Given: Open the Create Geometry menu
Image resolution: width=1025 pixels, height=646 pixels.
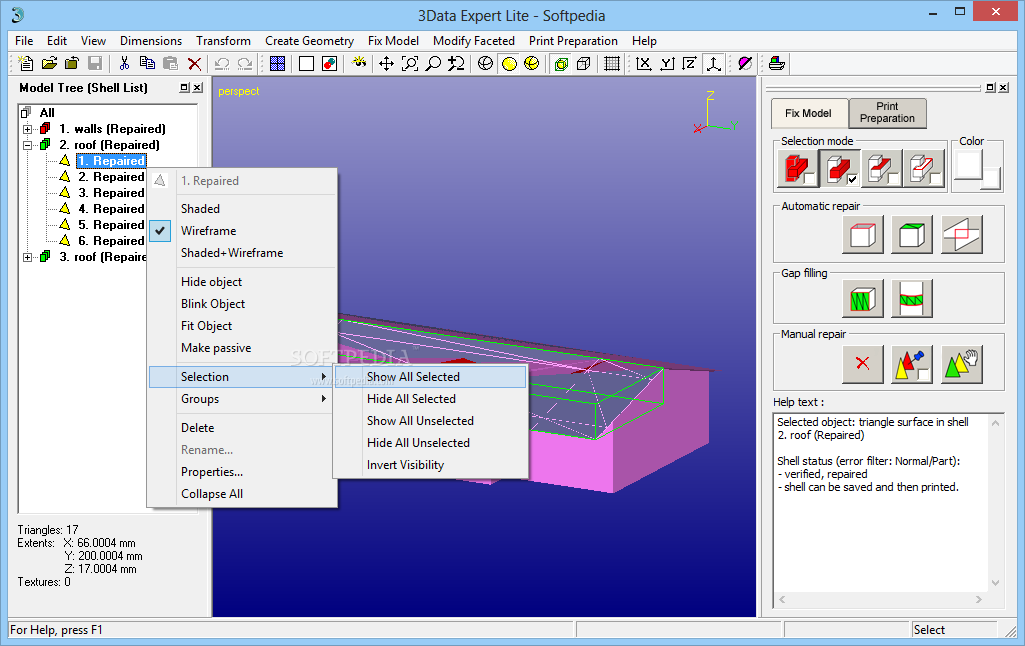Looking at the screenshot, I should pos(309,41).
